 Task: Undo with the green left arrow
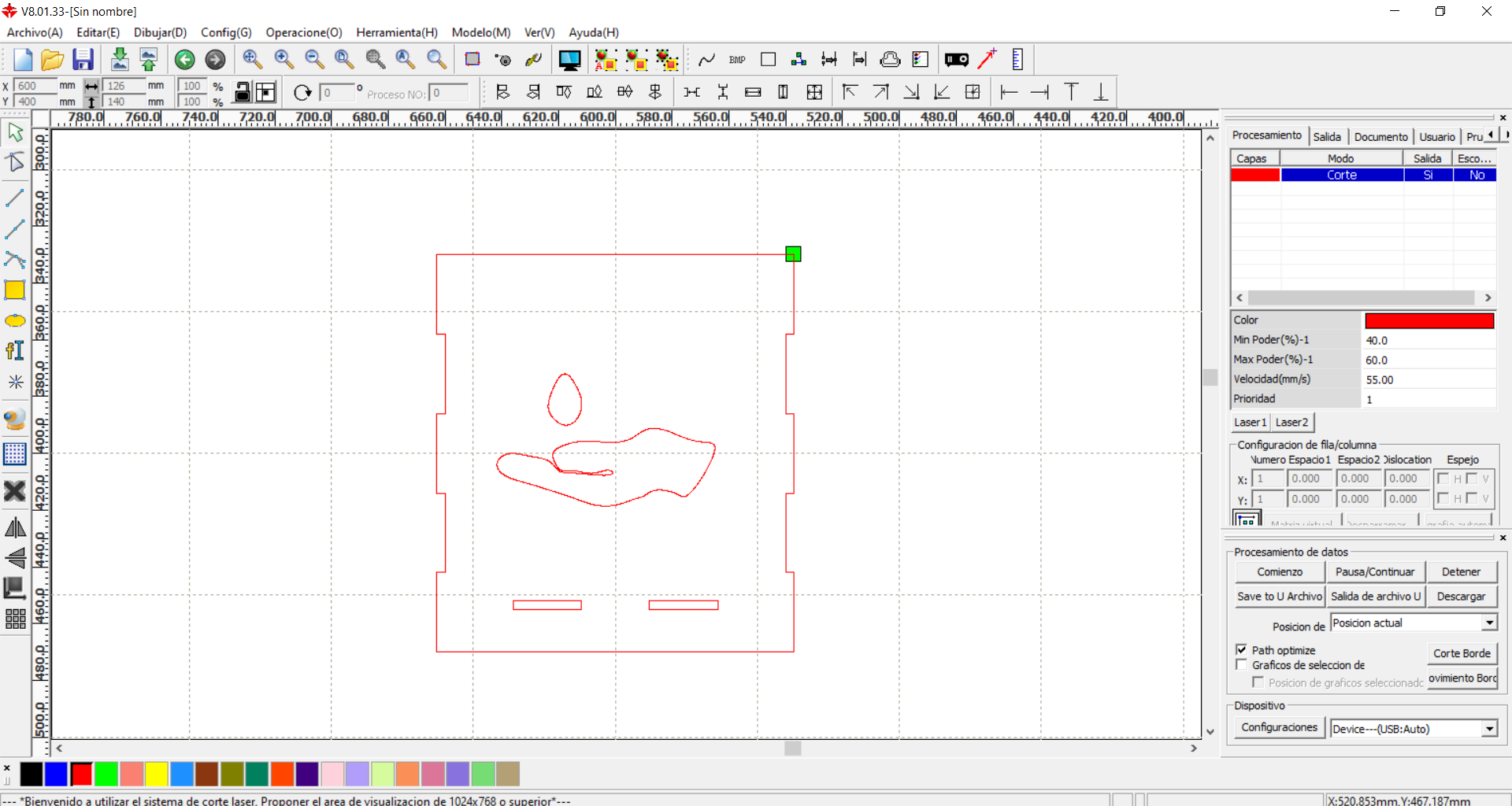(185, 60)
